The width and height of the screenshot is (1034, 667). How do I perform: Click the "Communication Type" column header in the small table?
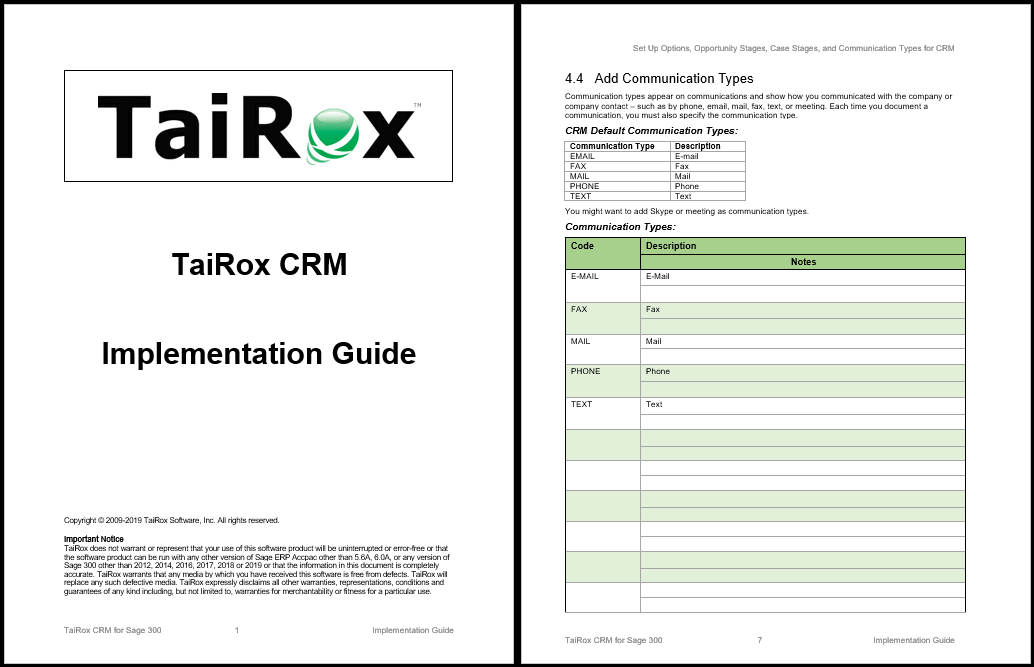[612, 146]
